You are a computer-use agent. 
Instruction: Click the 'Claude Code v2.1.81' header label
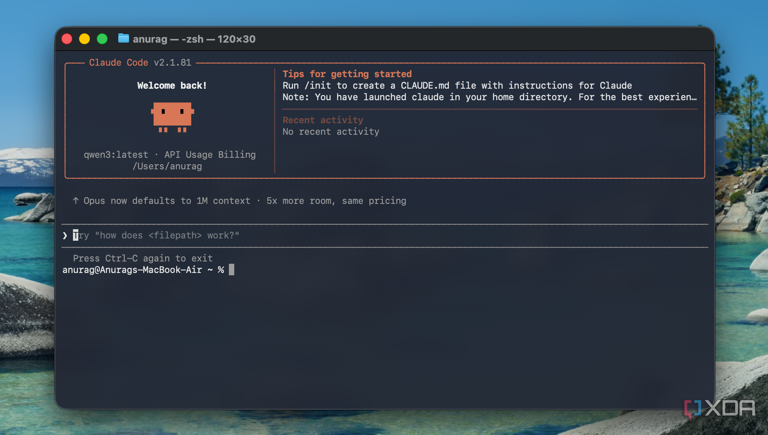point(140,63)
